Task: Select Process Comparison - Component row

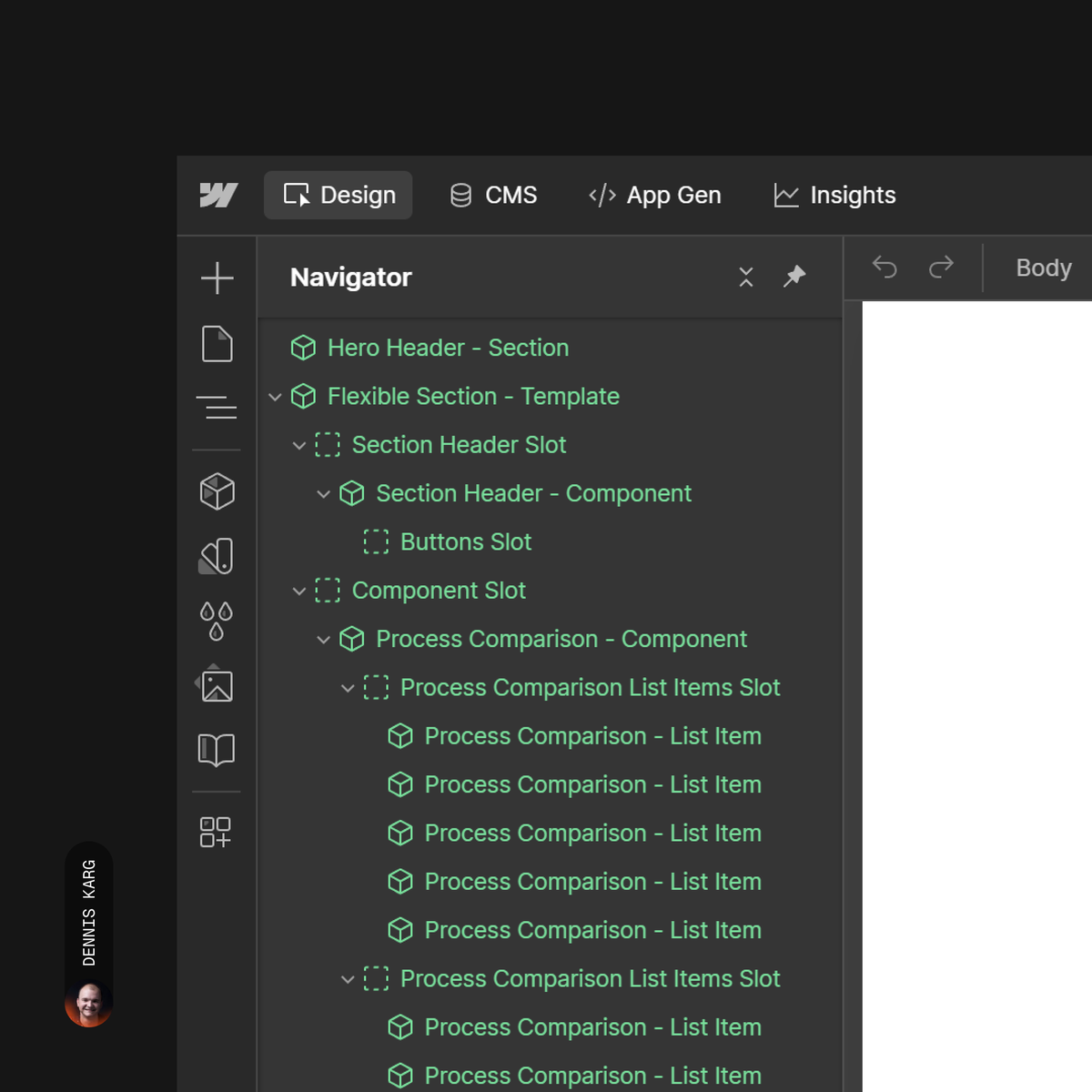Action: coord(550,639)
